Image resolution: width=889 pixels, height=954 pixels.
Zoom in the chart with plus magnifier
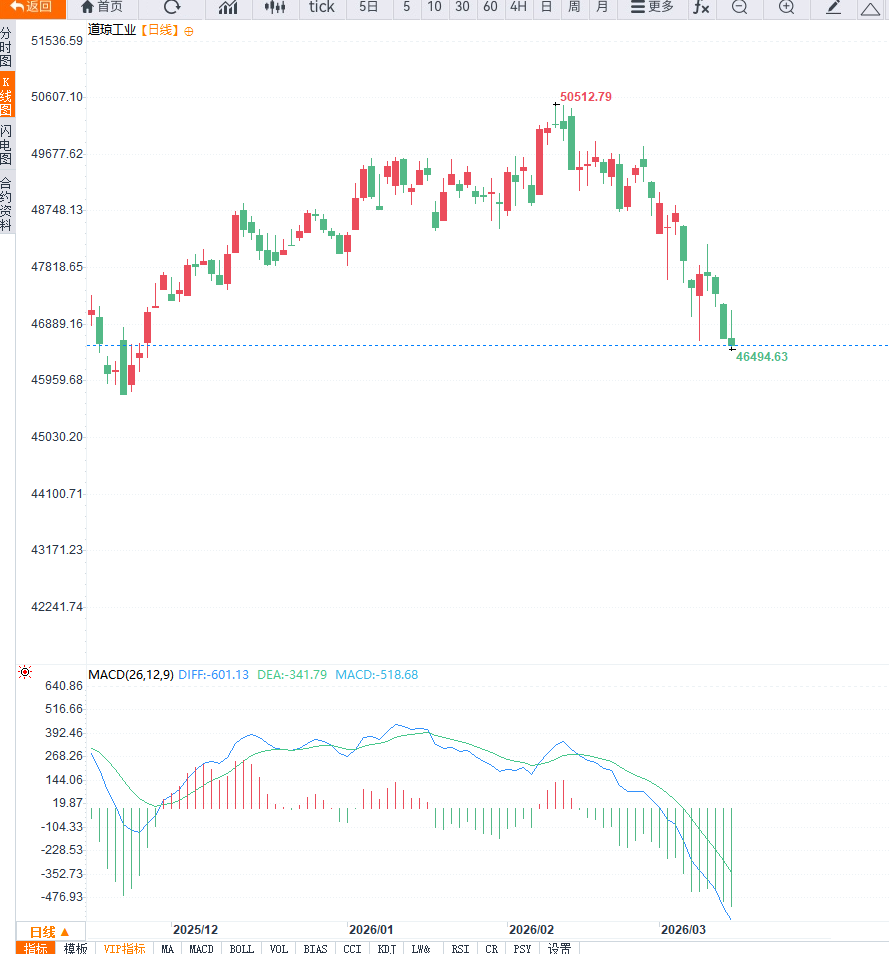point(786,7)
